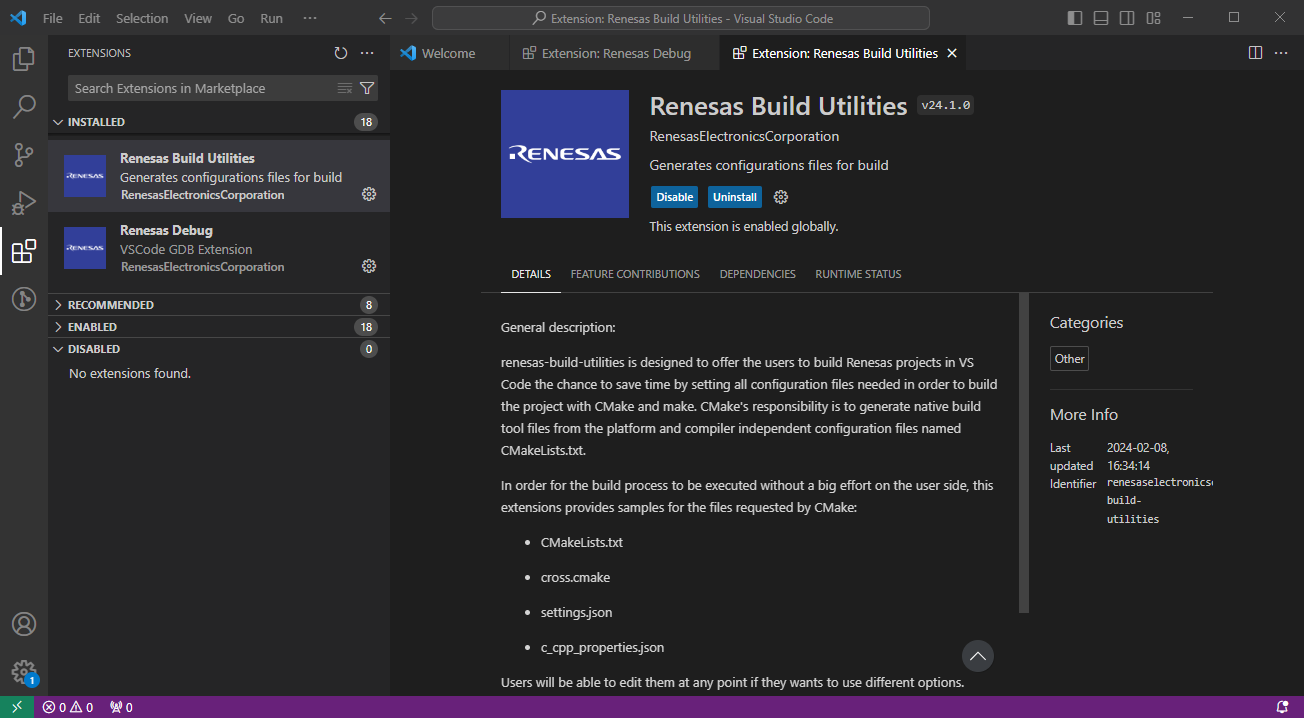Click the remote window status bar icon
Viewport: 1304px width, 718px height.
(x=17, y=707)
